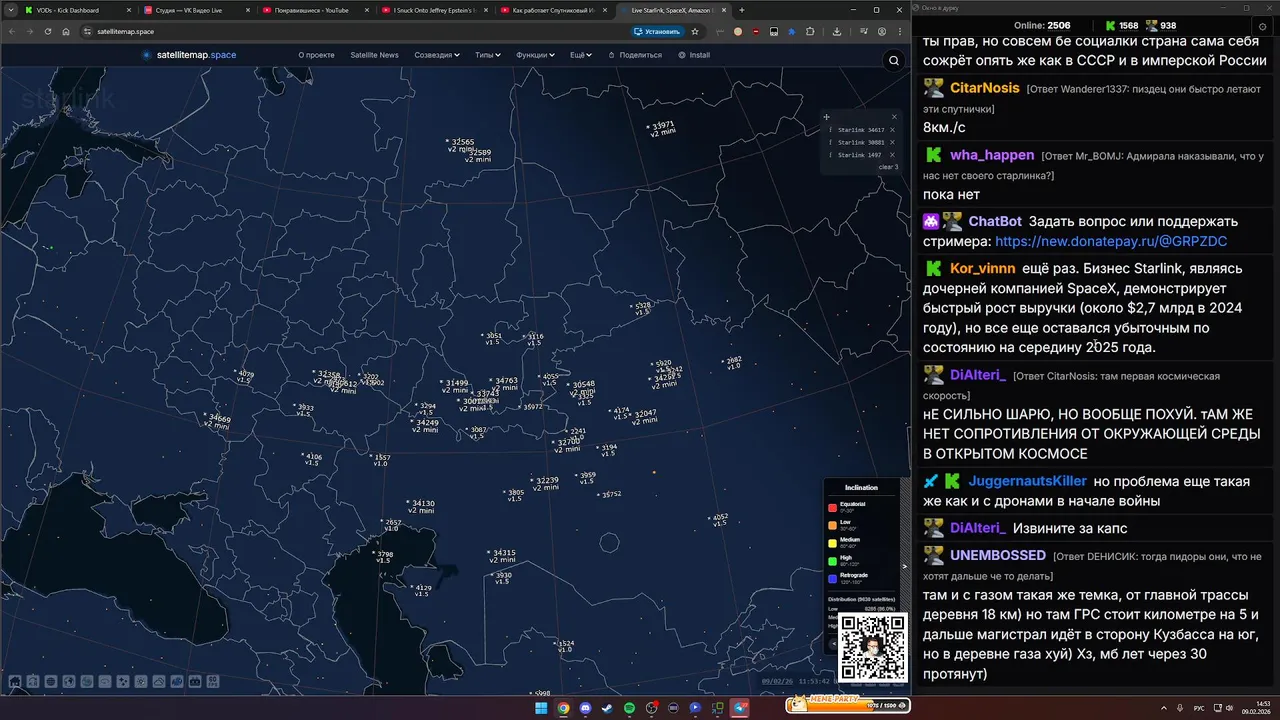This screenshot has width=1280, height=720.
Task: Open Spotify from the taskbar
Action: click(629, 708)
